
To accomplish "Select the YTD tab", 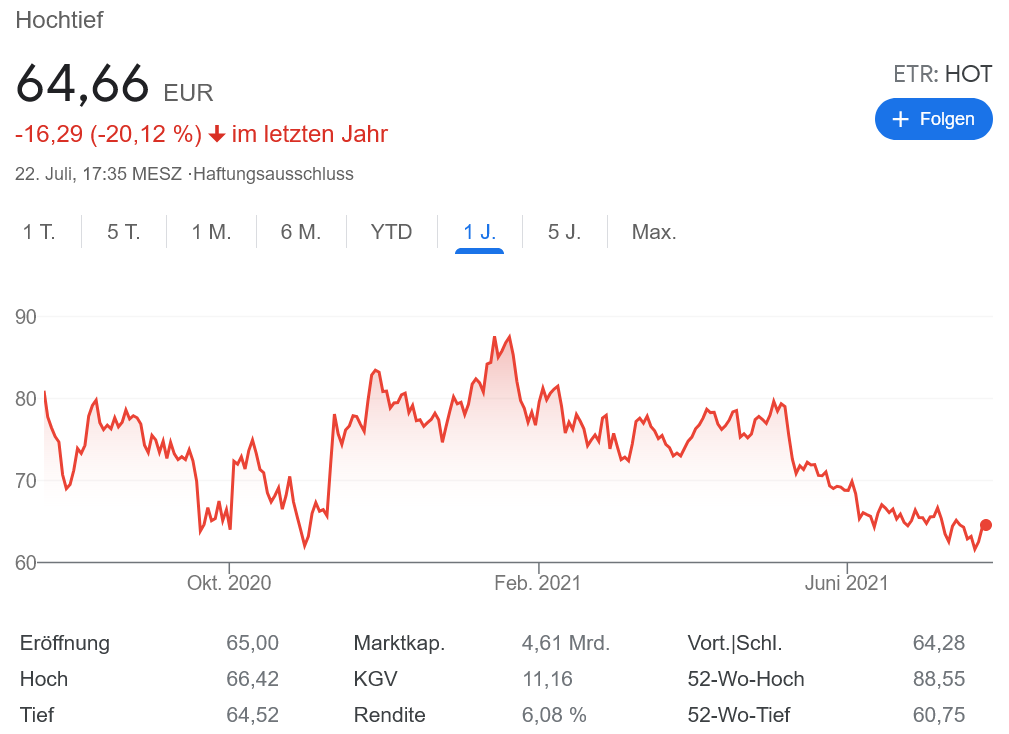I will click(x=391, y=232).
